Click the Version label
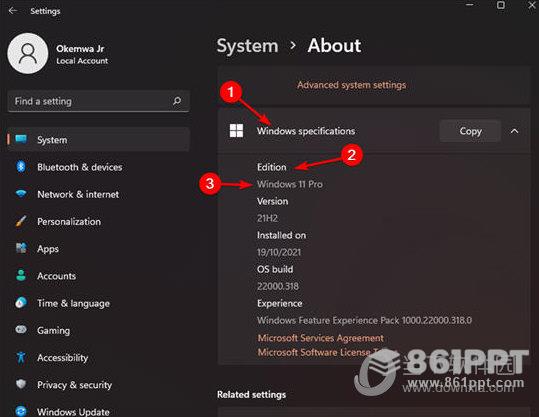Viewport: 539px width, 417px height. tap(273, 201)
